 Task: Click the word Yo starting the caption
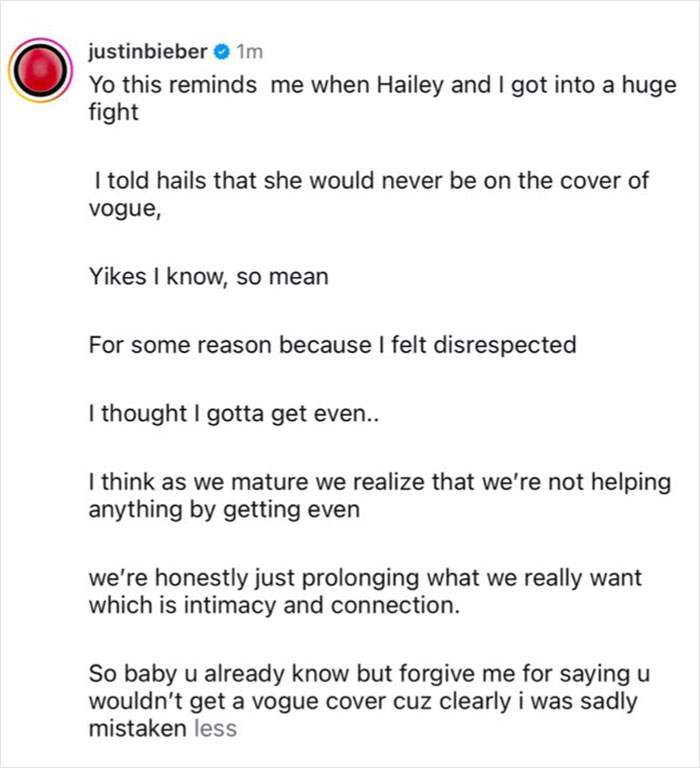coord(101,85)
